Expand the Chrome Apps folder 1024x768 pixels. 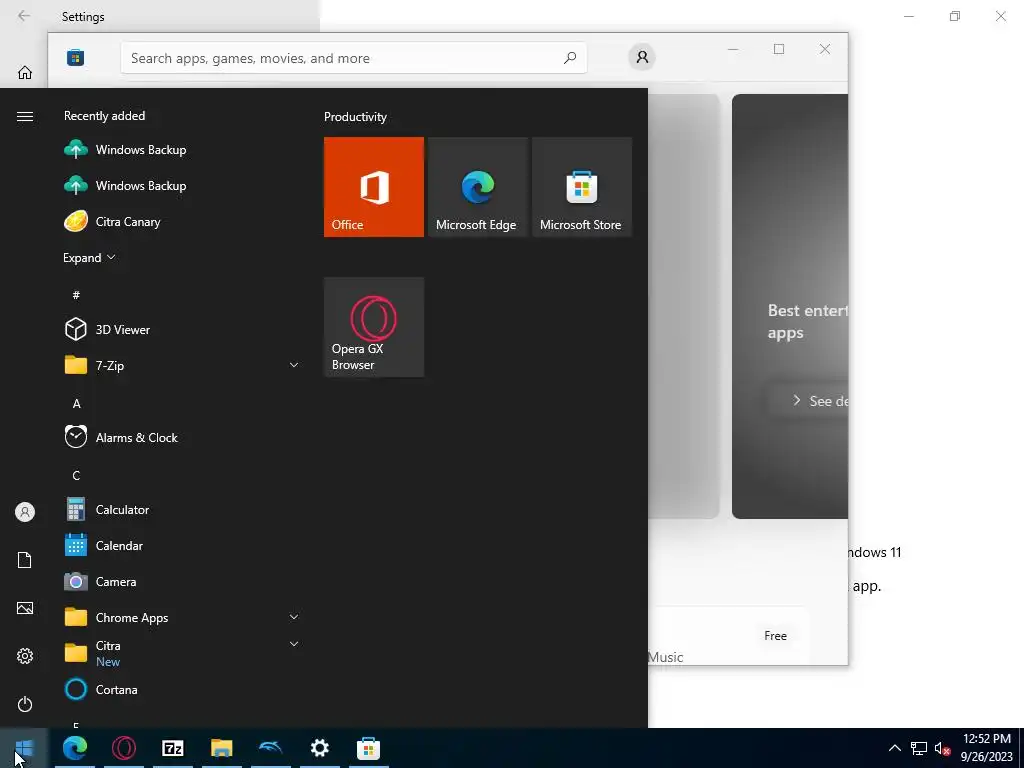point(294,617)
